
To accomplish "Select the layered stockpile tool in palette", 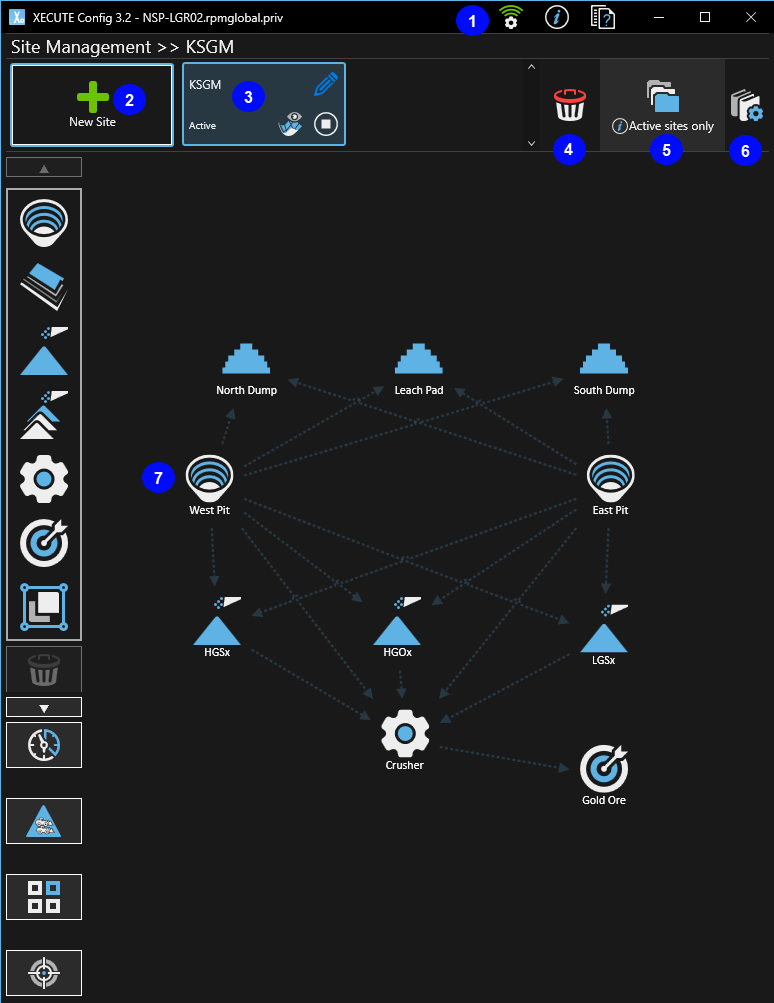I will [44, 415].
